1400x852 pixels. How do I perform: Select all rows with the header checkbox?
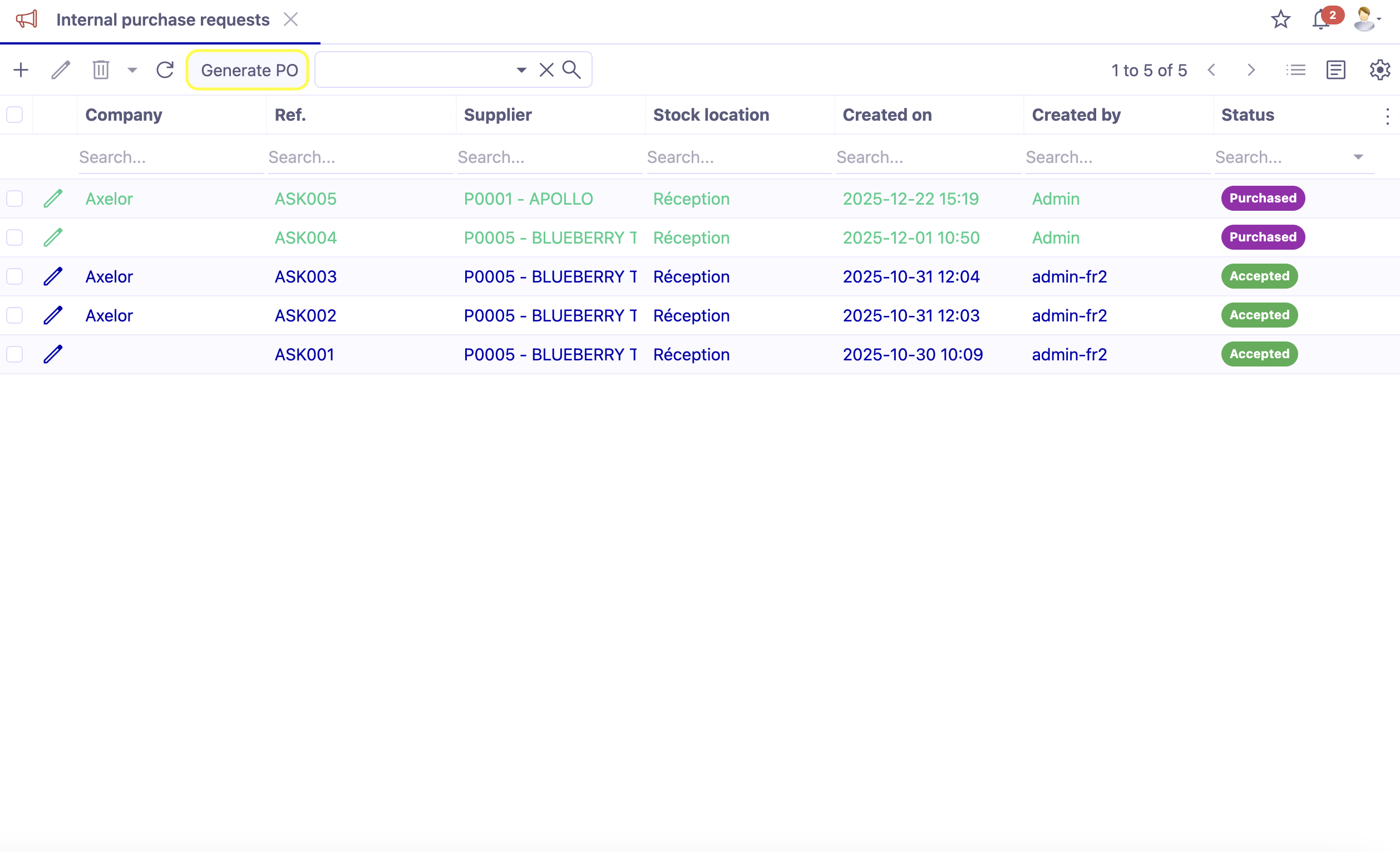pos(14,114)
